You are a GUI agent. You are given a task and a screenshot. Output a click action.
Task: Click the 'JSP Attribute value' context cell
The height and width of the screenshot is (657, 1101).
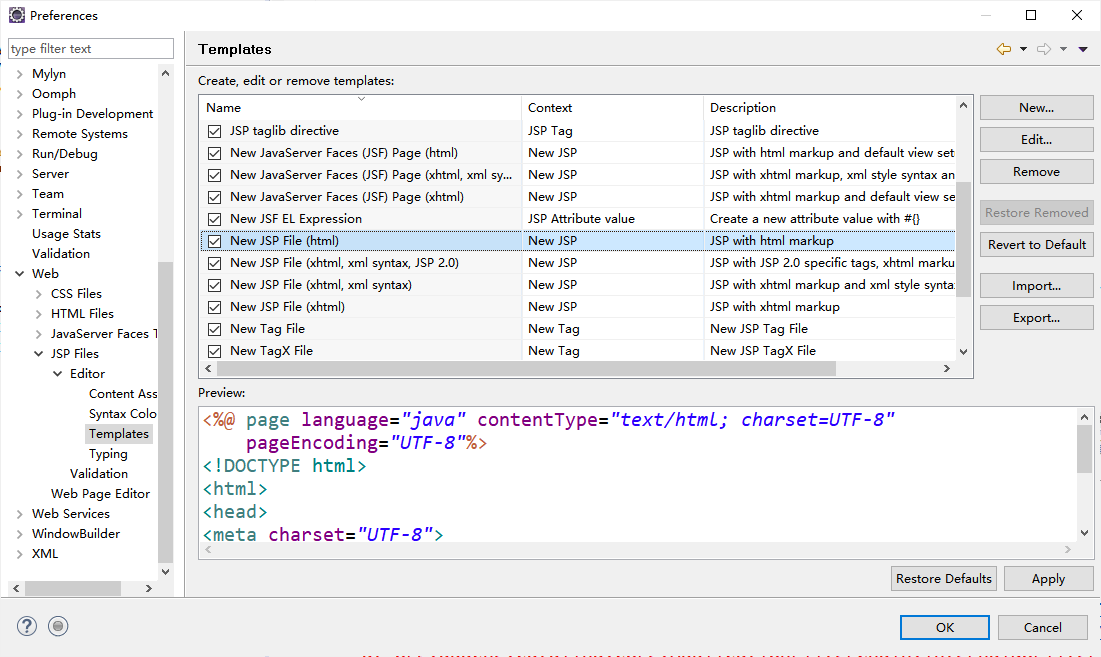coord(581,219)
